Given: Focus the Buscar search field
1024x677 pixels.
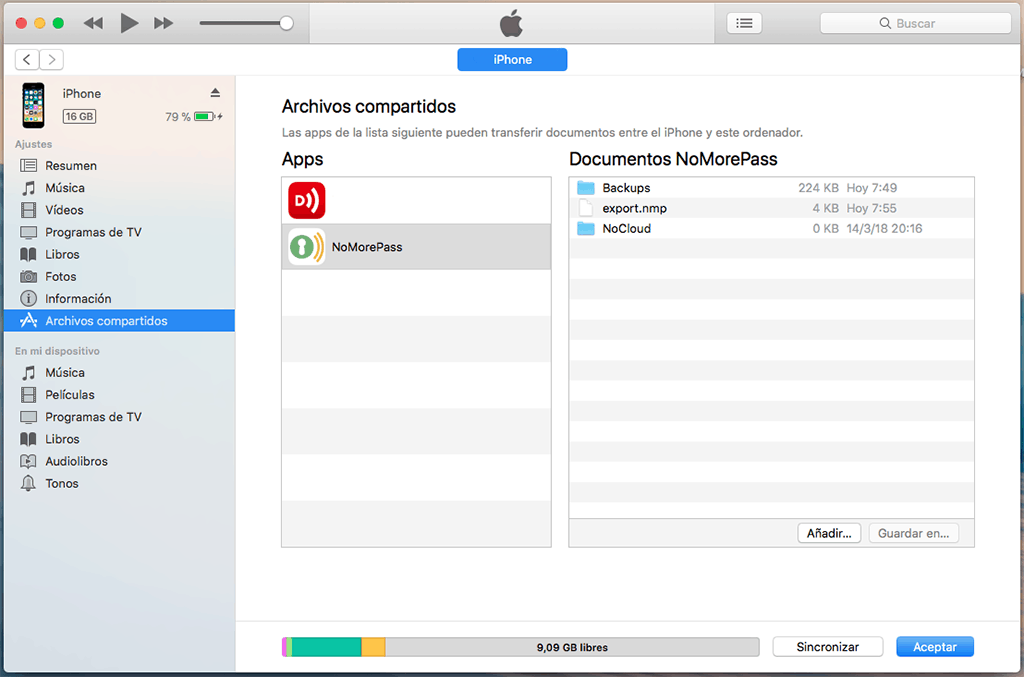Looking at the screenshot, I should (x=915, y=24).
